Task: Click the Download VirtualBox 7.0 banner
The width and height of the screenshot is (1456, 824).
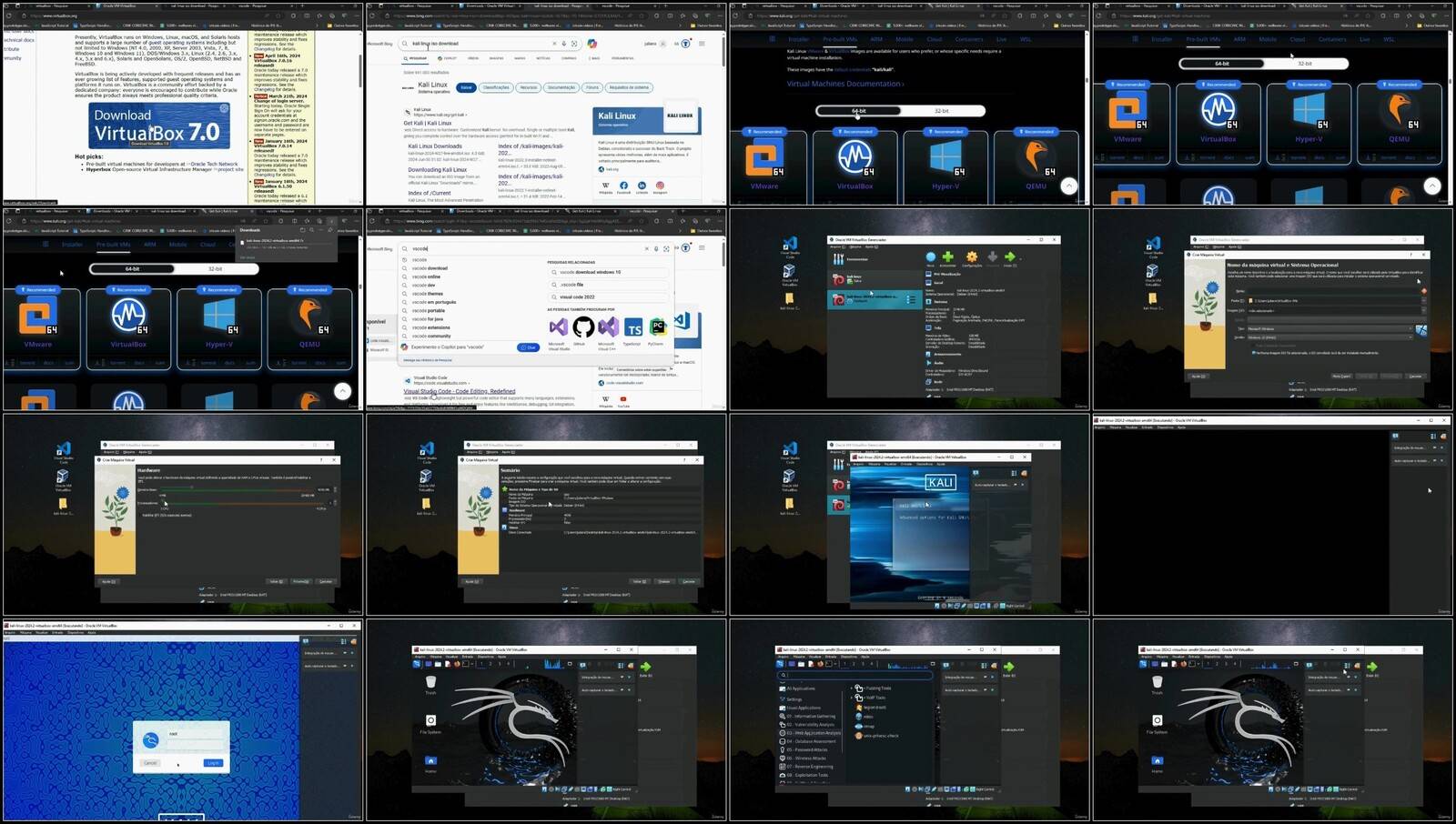Action: coord(160,126)
